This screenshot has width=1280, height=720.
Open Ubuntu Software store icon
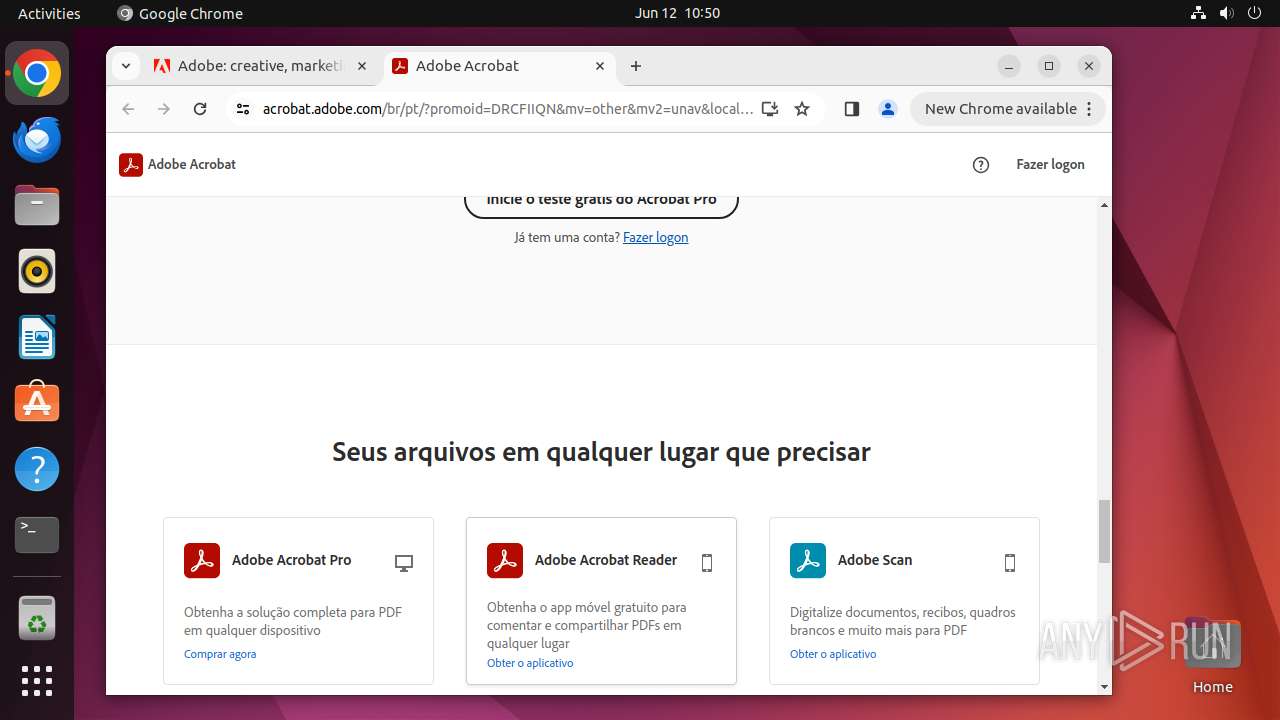(37, 403)
